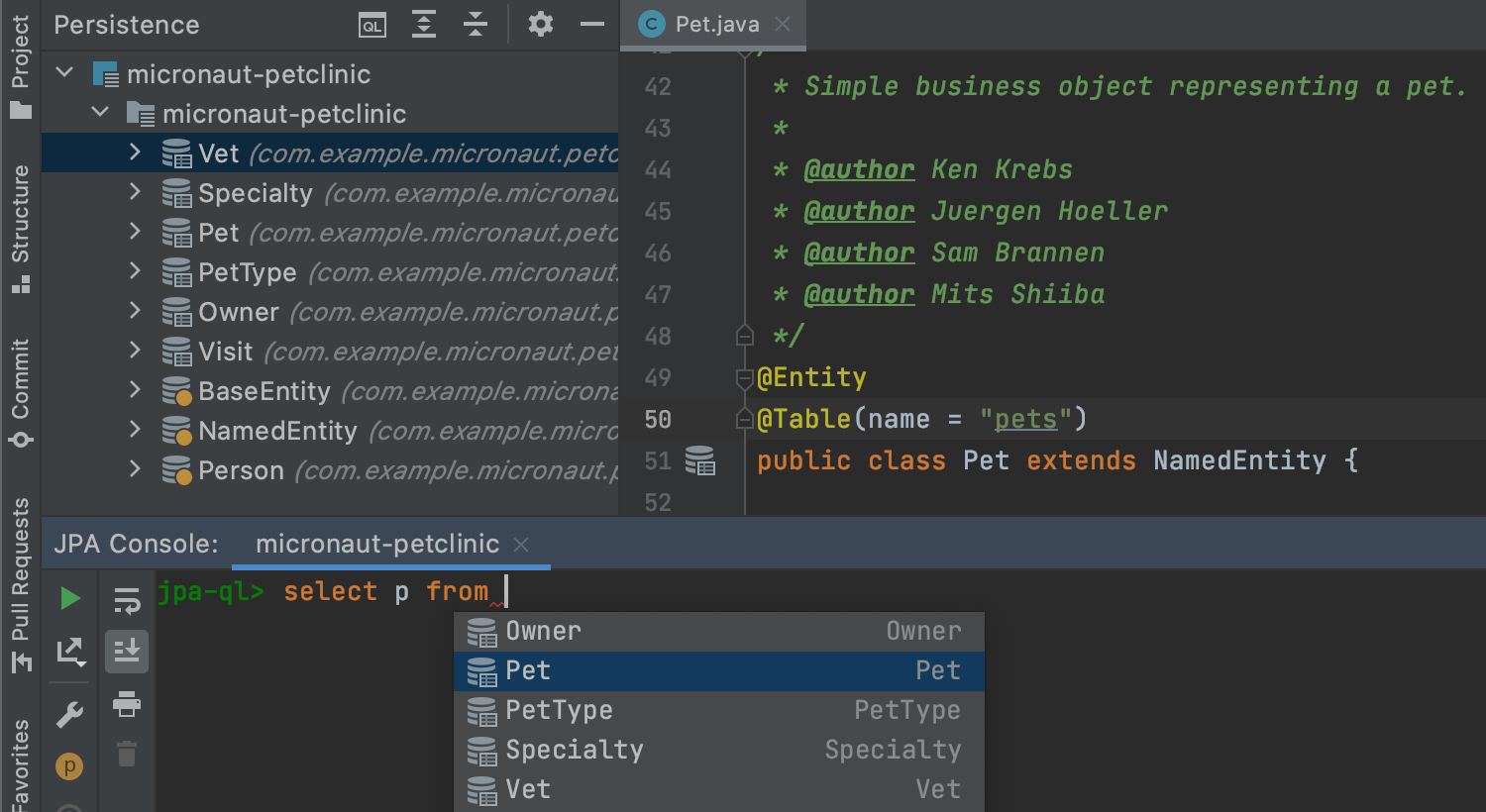
Task: Open the Persistence panel settings gear
Action: click(540, 24)
